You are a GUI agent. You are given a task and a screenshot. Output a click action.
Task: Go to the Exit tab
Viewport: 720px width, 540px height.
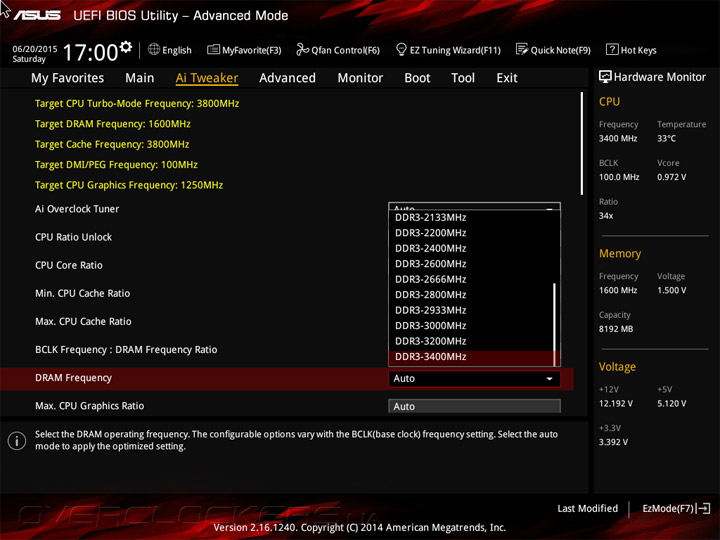507,78
